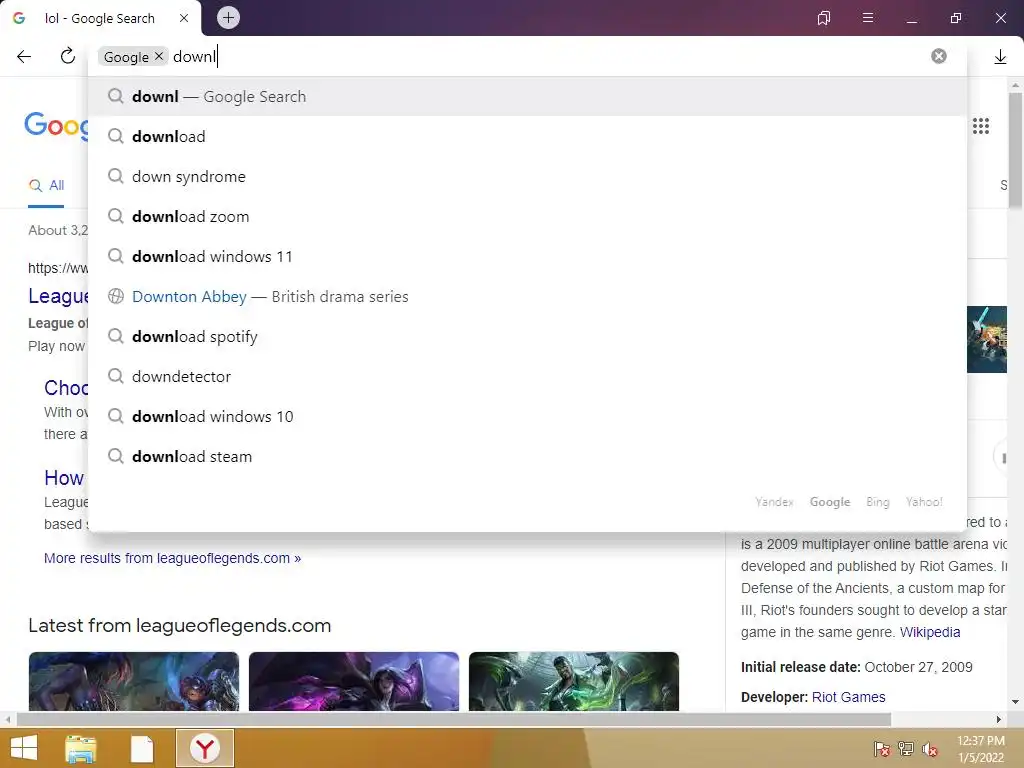This screenshot has height=768, width=1024.
Task: Choose the 'download zoom' suggestion
Action: point(528,216)
